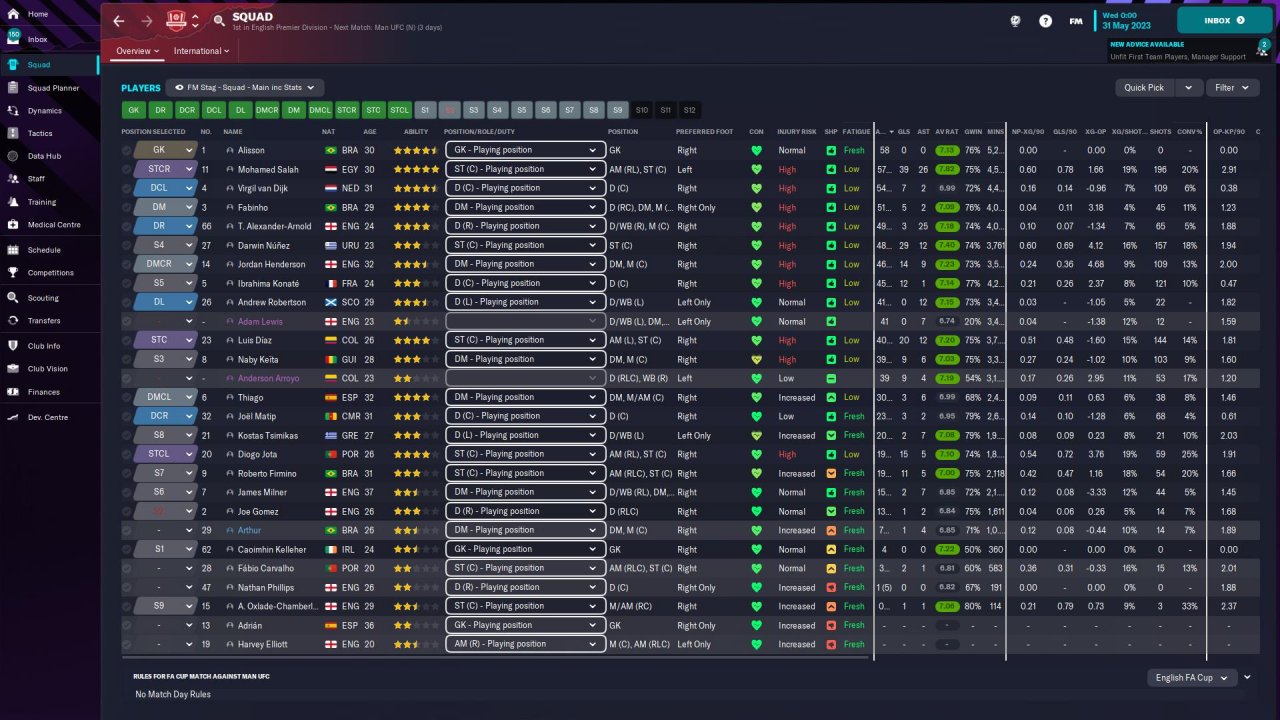Toggle the selection circle for Fabinho

tap(127, 208)
